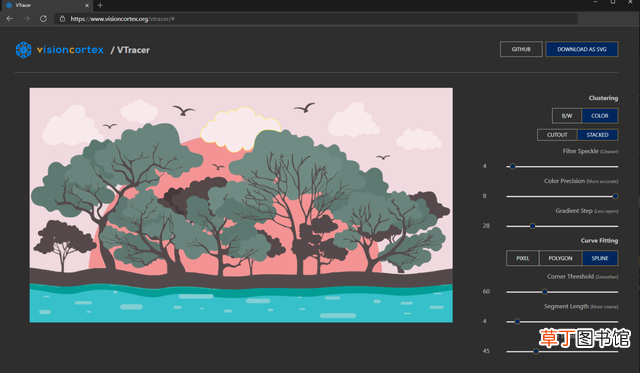Click the Filter Speckle label
The width and height of the screenshot is (640, 373).
590,151
